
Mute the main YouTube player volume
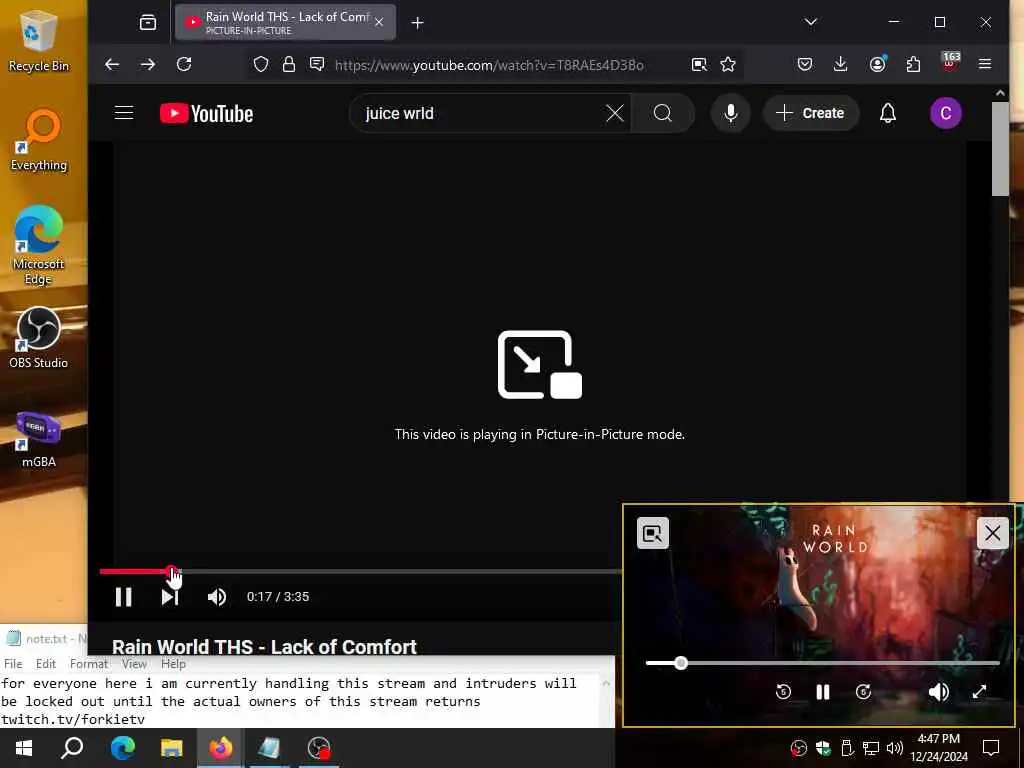click(217, 597)
